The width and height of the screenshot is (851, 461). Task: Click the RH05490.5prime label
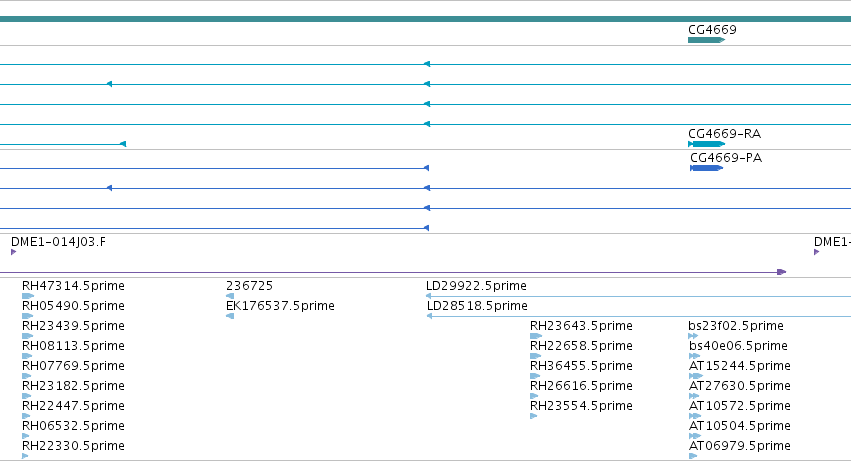point(73,306)
